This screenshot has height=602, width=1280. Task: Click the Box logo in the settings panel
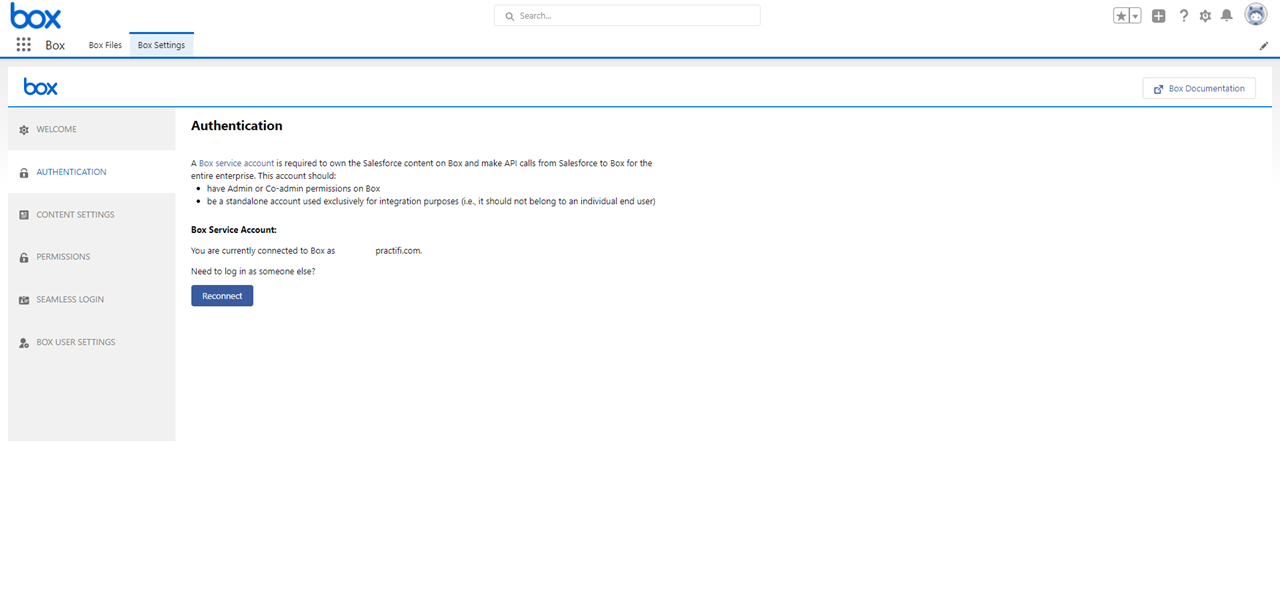(41, 87)
